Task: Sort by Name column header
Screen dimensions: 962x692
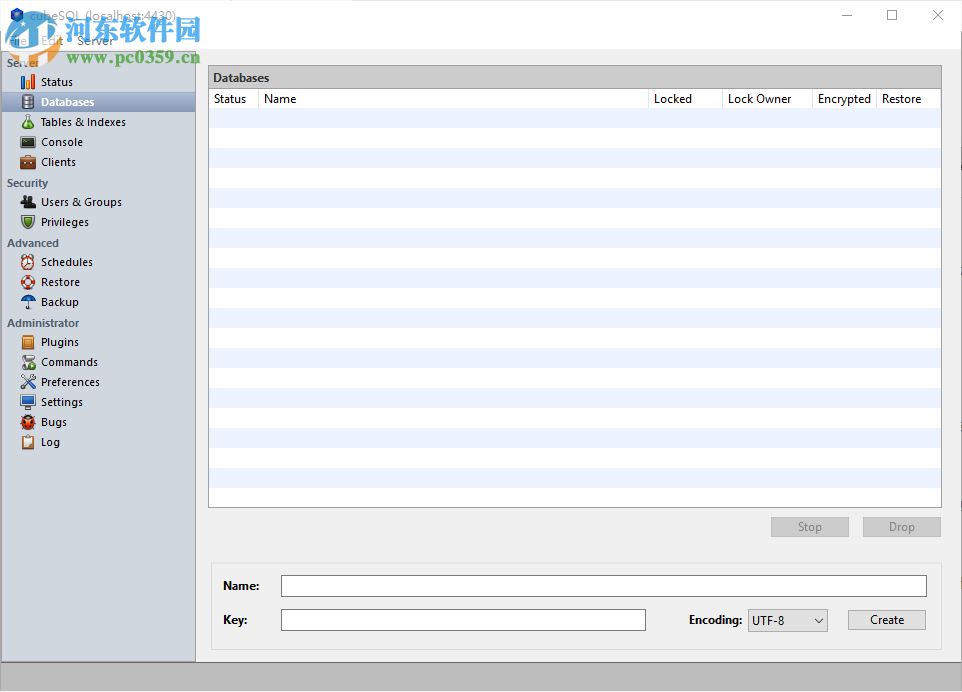Action: click(453, 99)
